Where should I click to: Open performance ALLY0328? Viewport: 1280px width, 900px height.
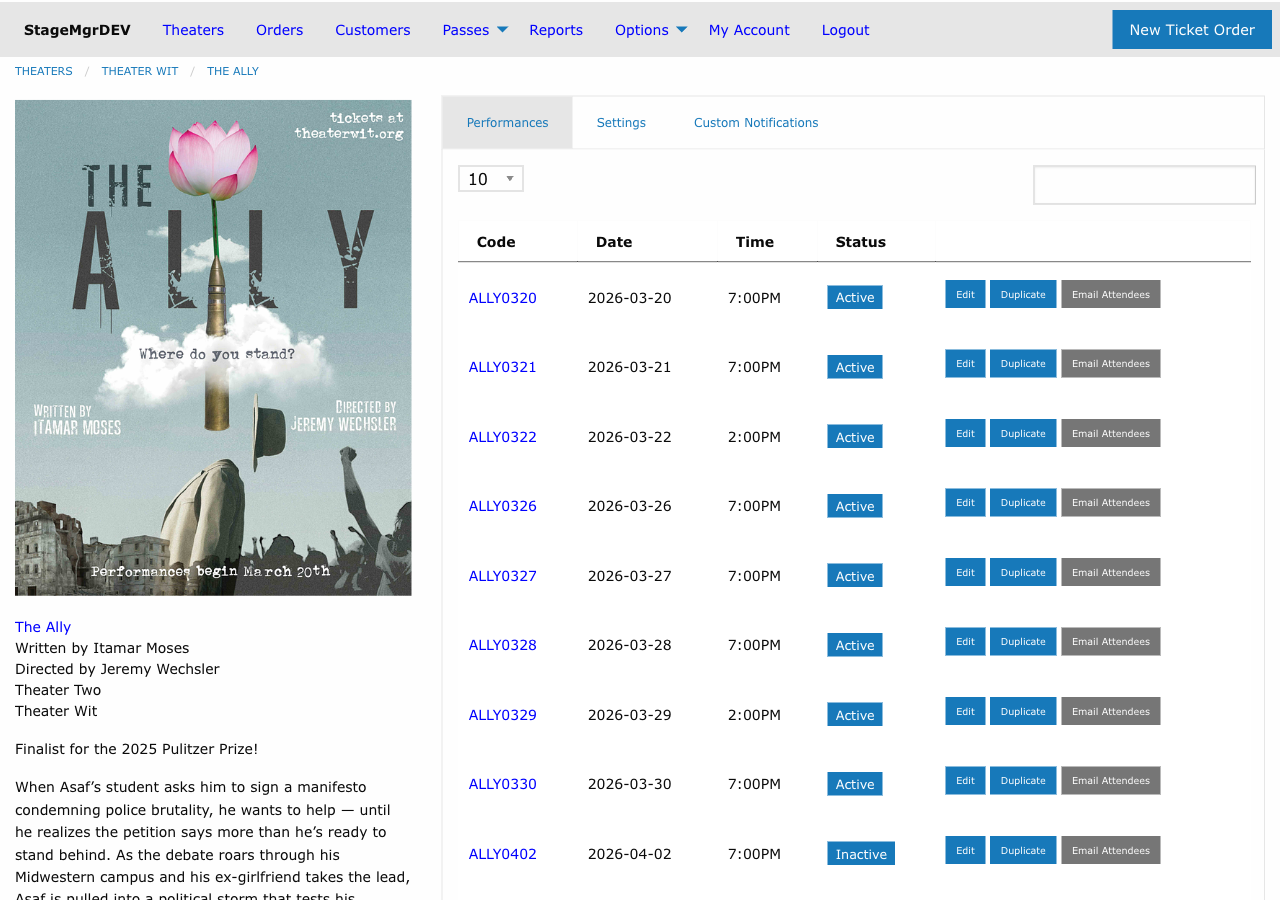[503, 645]
